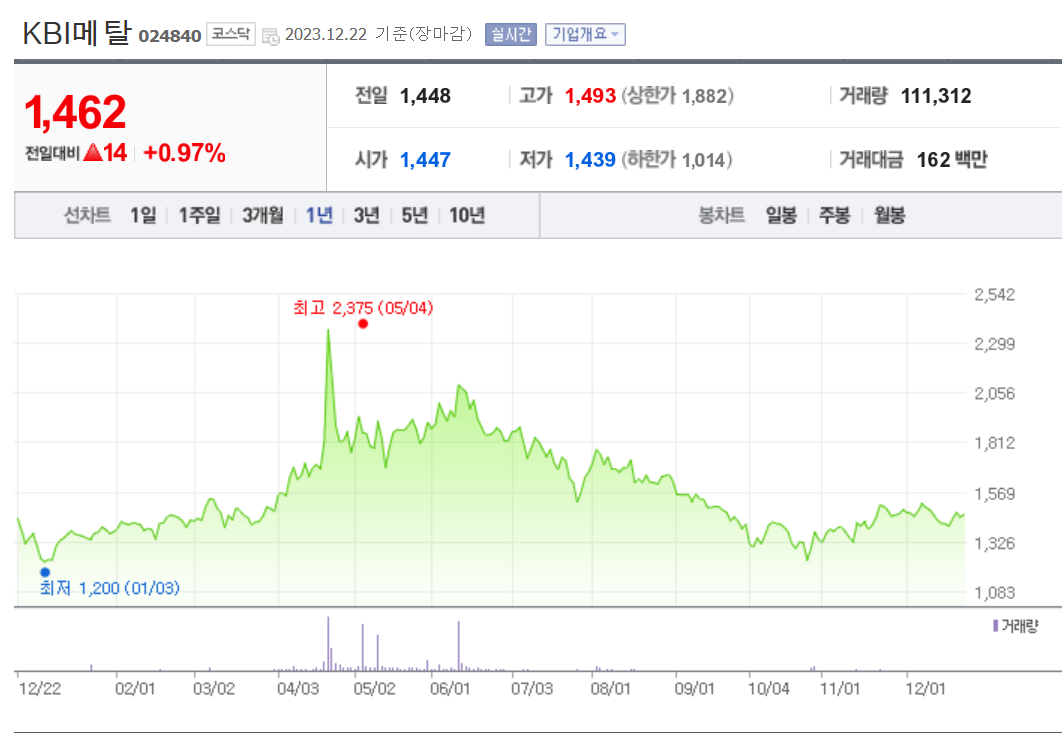Select the 1일 line chart tab
This screenshot has width=1062, height=733.
point(143,215)
